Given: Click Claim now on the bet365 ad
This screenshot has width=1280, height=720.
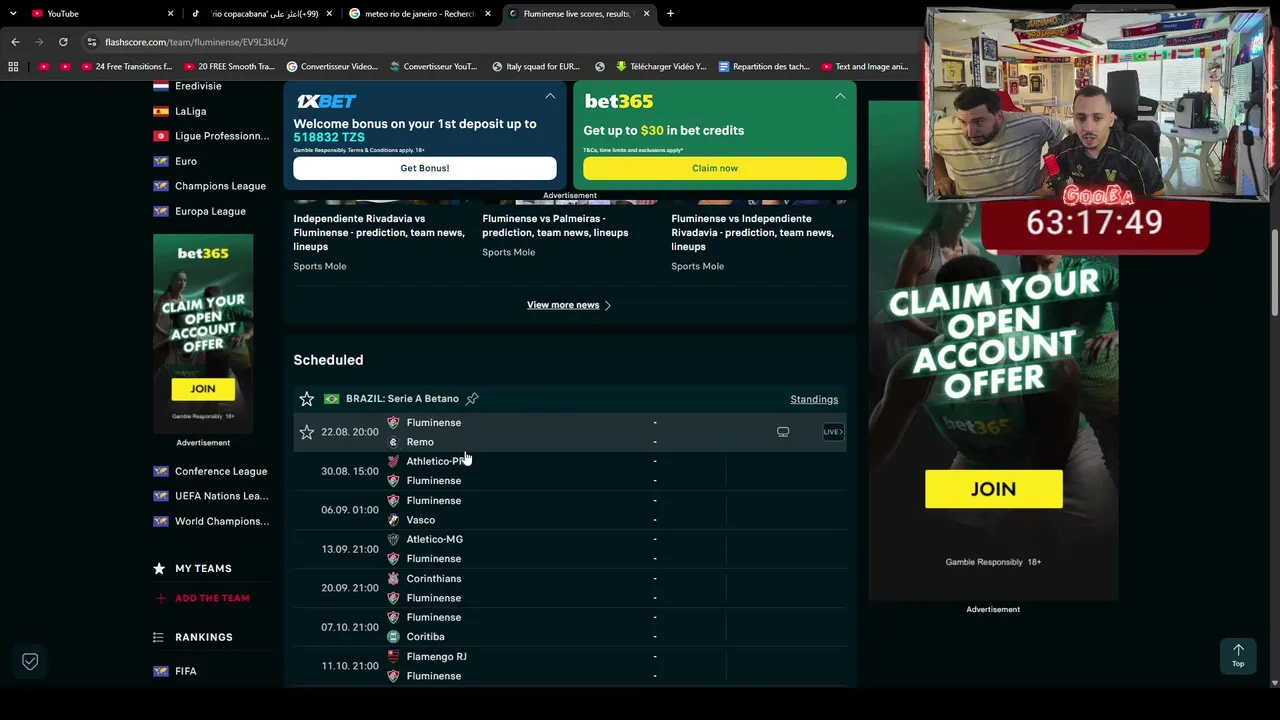Looking at the screenshot, I should coord(715,168).
